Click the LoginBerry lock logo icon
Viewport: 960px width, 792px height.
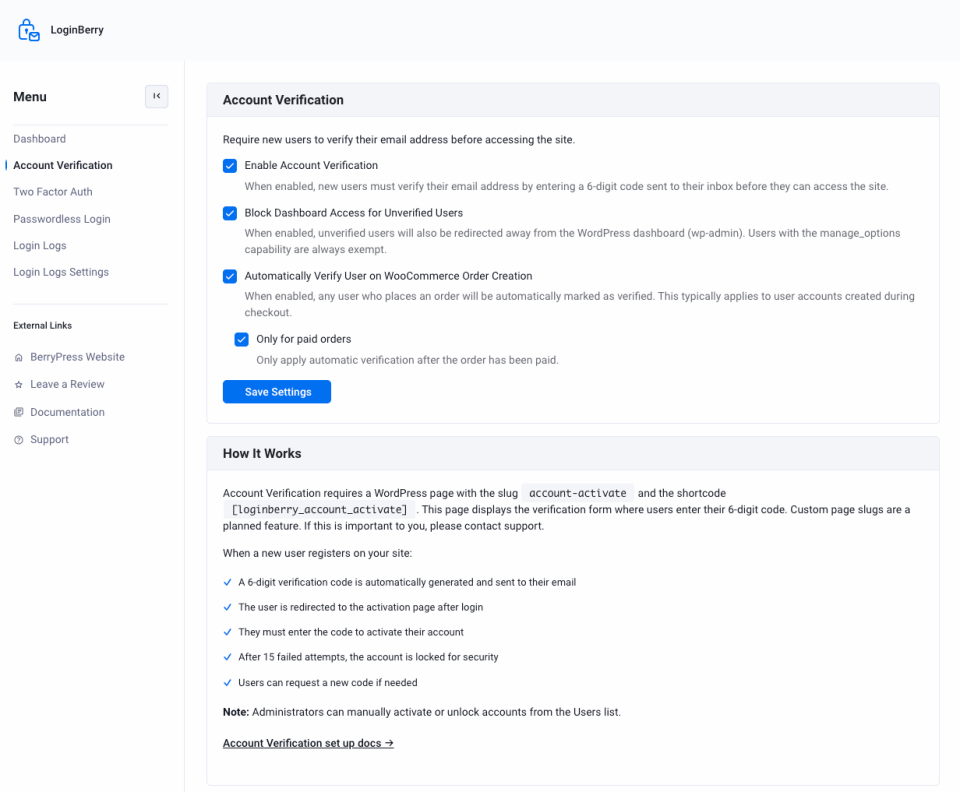click(x=29, y=30)
